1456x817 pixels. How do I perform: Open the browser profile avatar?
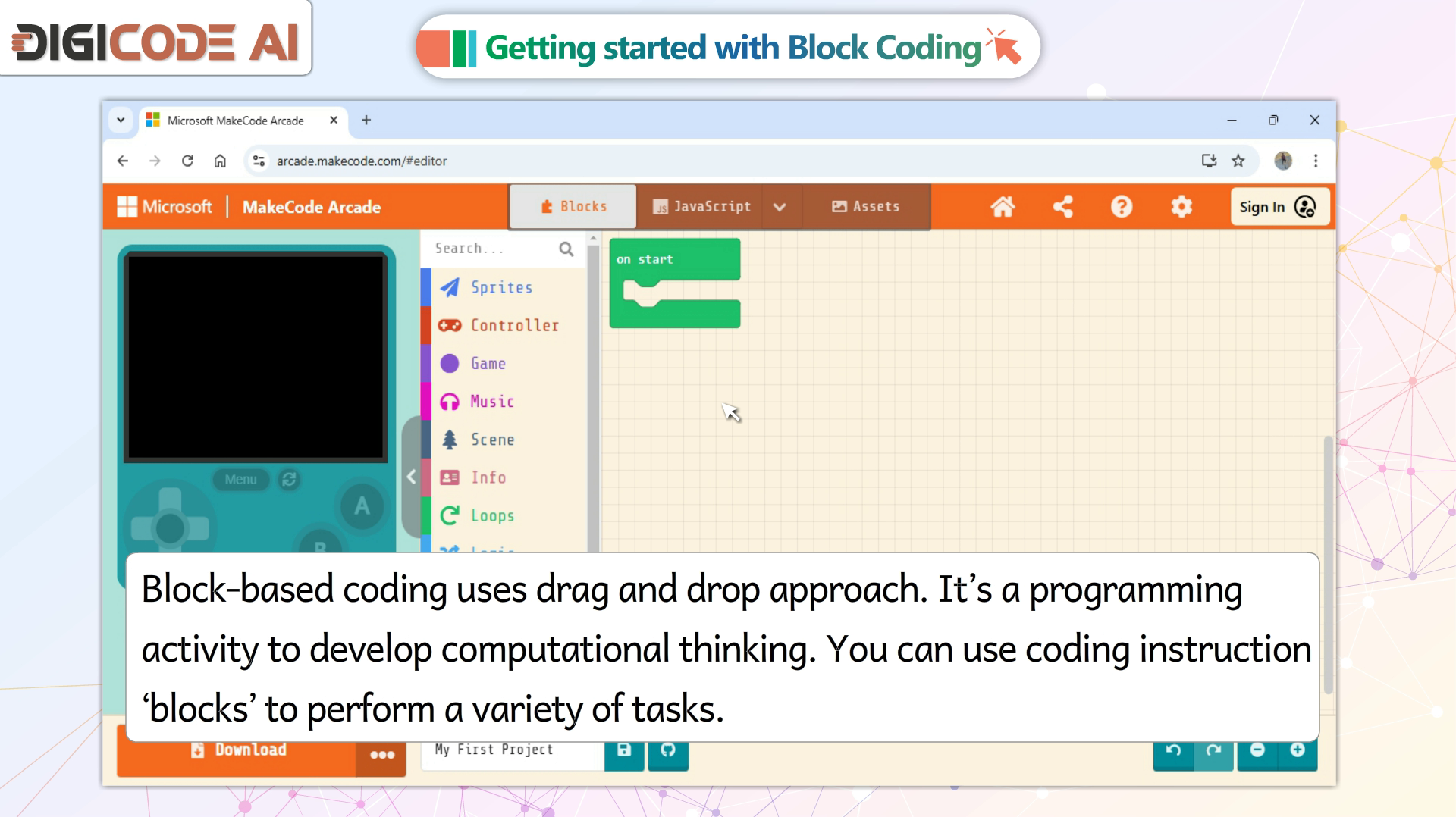1283,161
